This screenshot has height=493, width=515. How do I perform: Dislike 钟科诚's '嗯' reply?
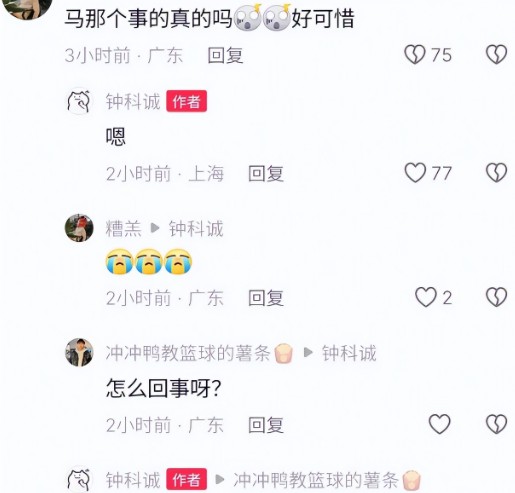coord(496,173)
